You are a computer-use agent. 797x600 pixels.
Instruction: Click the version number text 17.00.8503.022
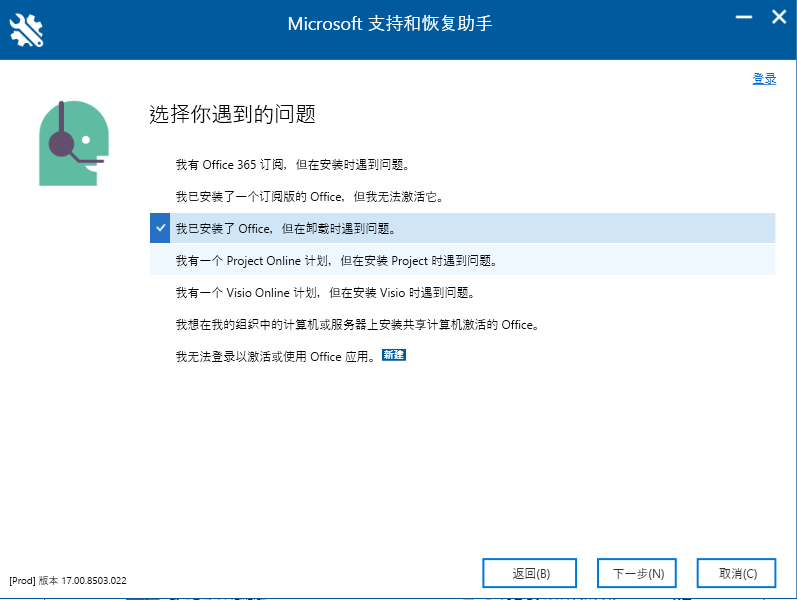click(94, 581)
